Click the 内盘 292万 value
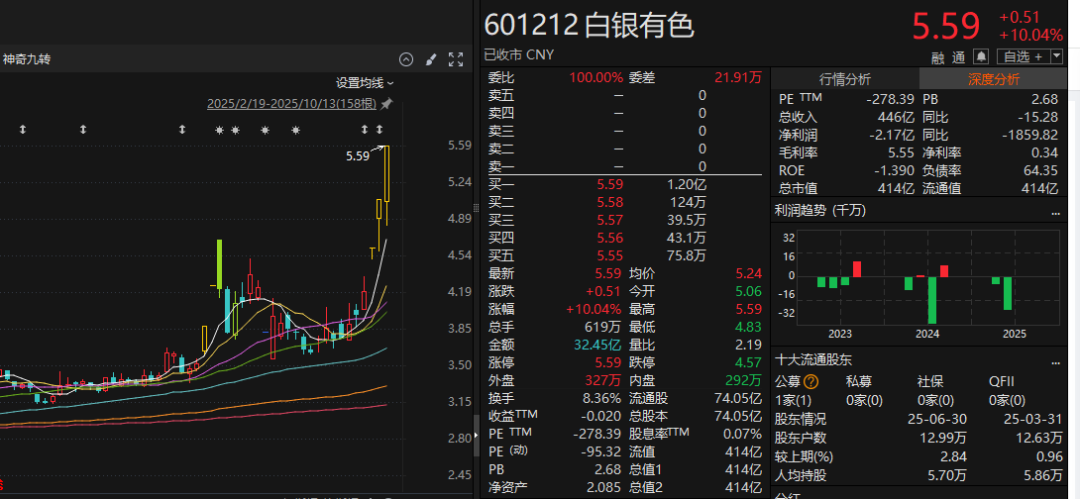1080x499 pixels. 744,380
